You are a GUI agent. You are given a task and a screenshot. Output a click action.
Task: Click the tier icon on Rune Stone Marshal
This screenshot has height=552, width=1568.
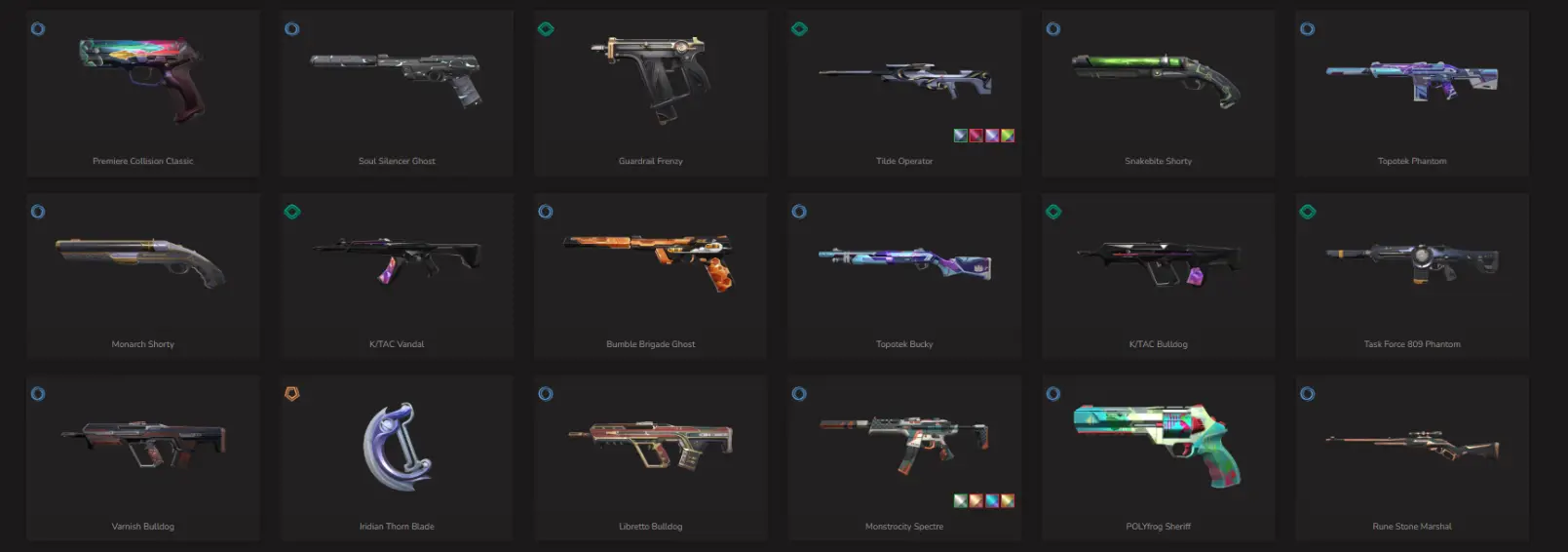1308,394
